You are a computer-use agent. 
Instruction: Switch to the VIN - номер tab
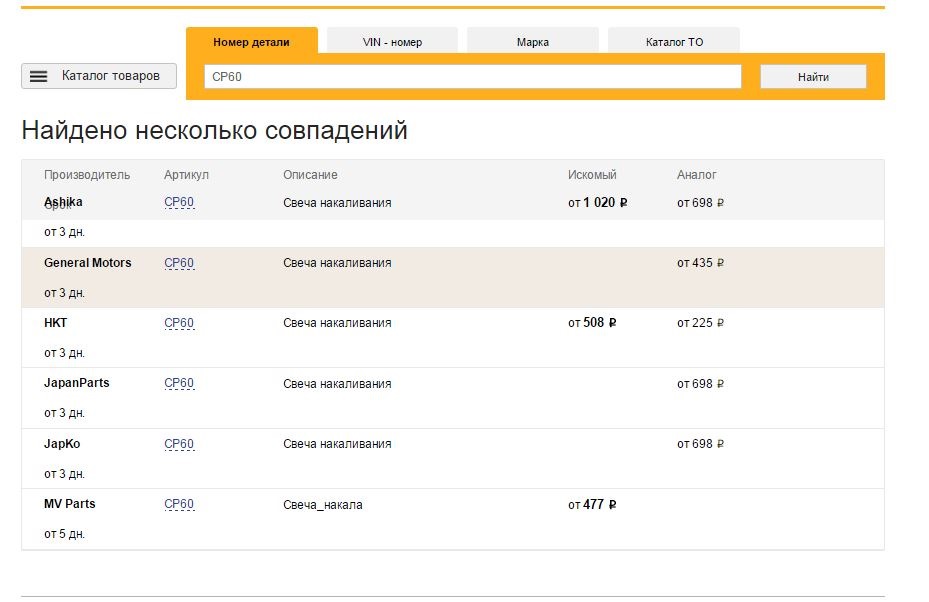(x=392, y=42)
